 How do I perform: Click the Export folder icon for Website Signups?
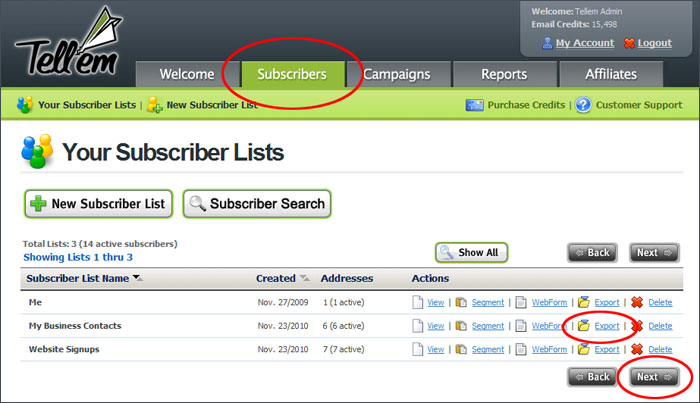583,349
